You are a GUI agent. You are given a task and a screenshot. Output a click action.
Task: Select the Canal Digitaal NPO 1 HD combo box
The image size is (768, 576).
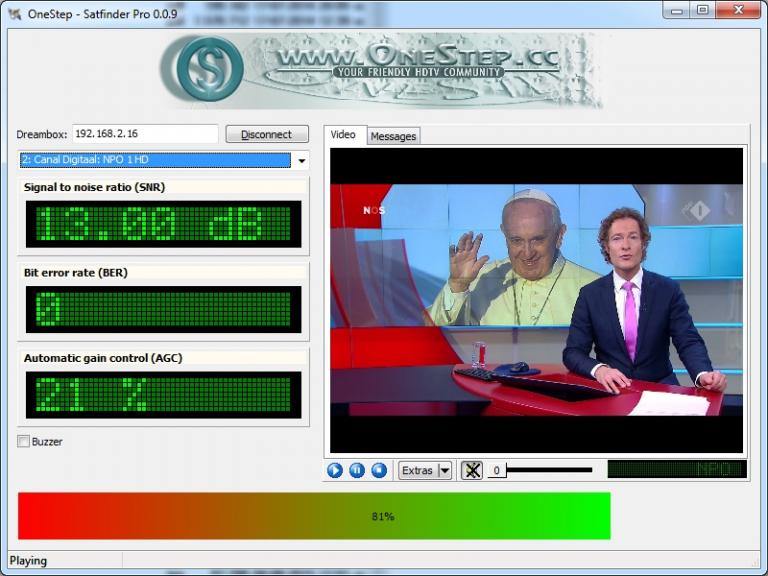coord(155,160)
